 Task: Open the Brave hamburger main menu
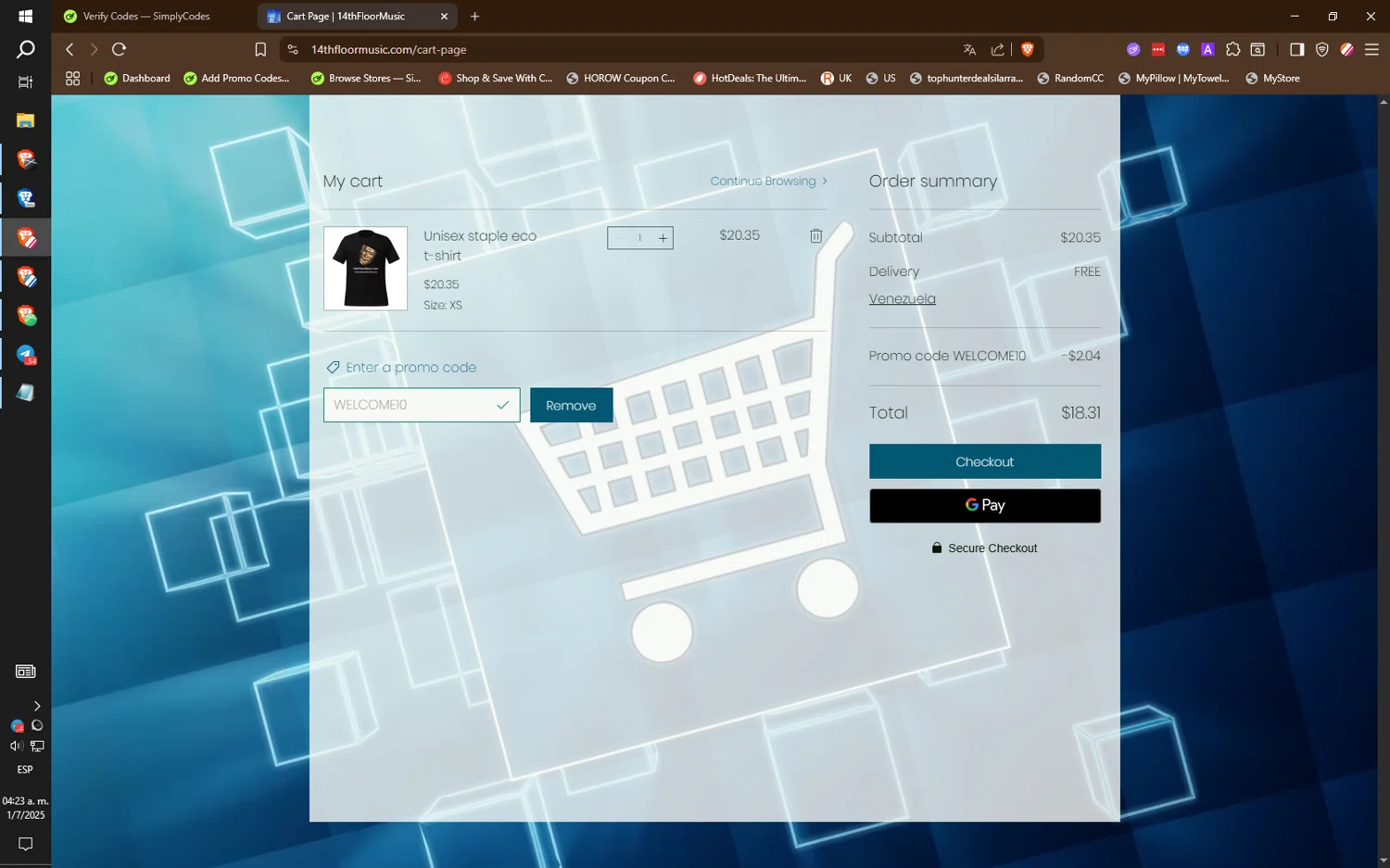pyautogui.click(x=1372, y=49)
